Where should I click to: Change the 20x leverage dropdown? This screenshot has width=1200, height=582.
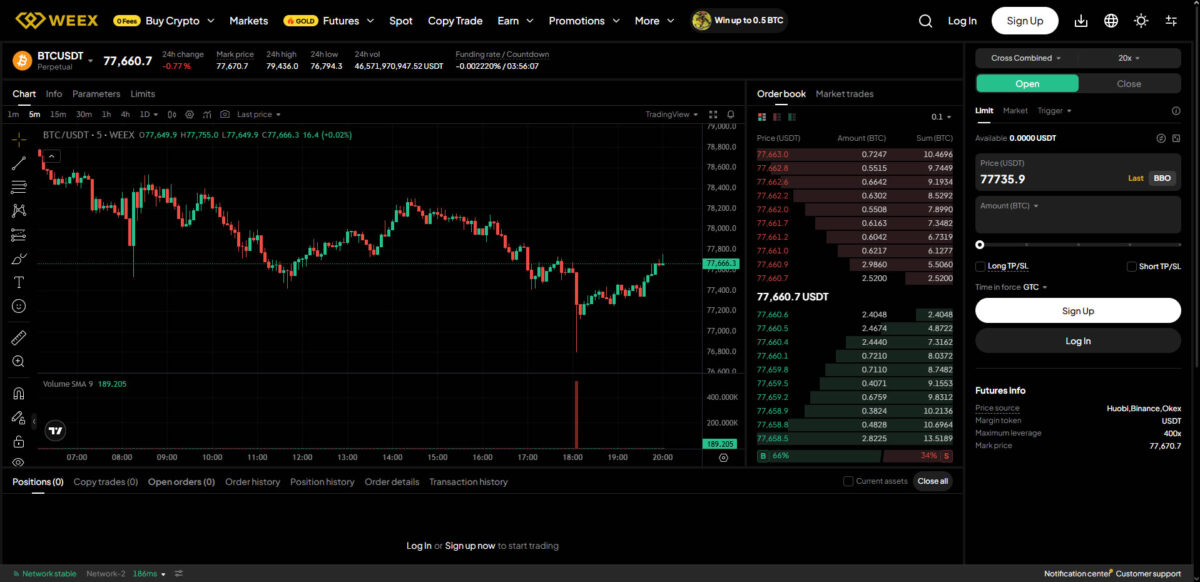coord(1129,58)
